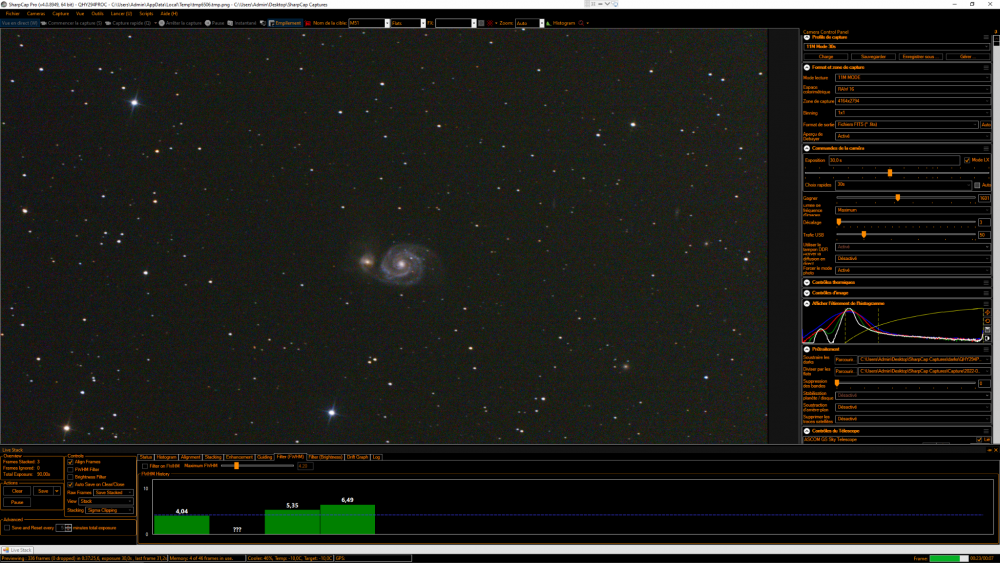Open Profils de capture panel menu icon
The image size is (1000, 563).
click(x=986, y=37)
